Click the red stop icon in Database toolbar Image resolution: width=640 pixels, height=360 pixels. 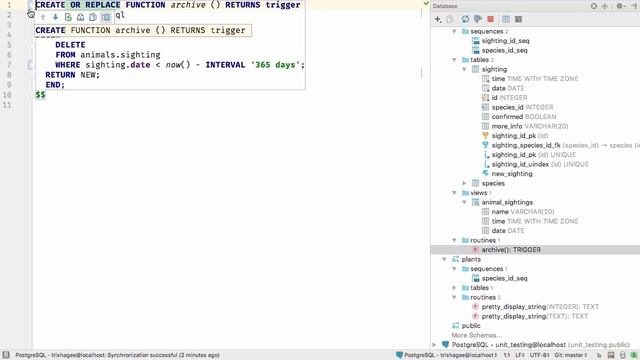coord(491,19)
